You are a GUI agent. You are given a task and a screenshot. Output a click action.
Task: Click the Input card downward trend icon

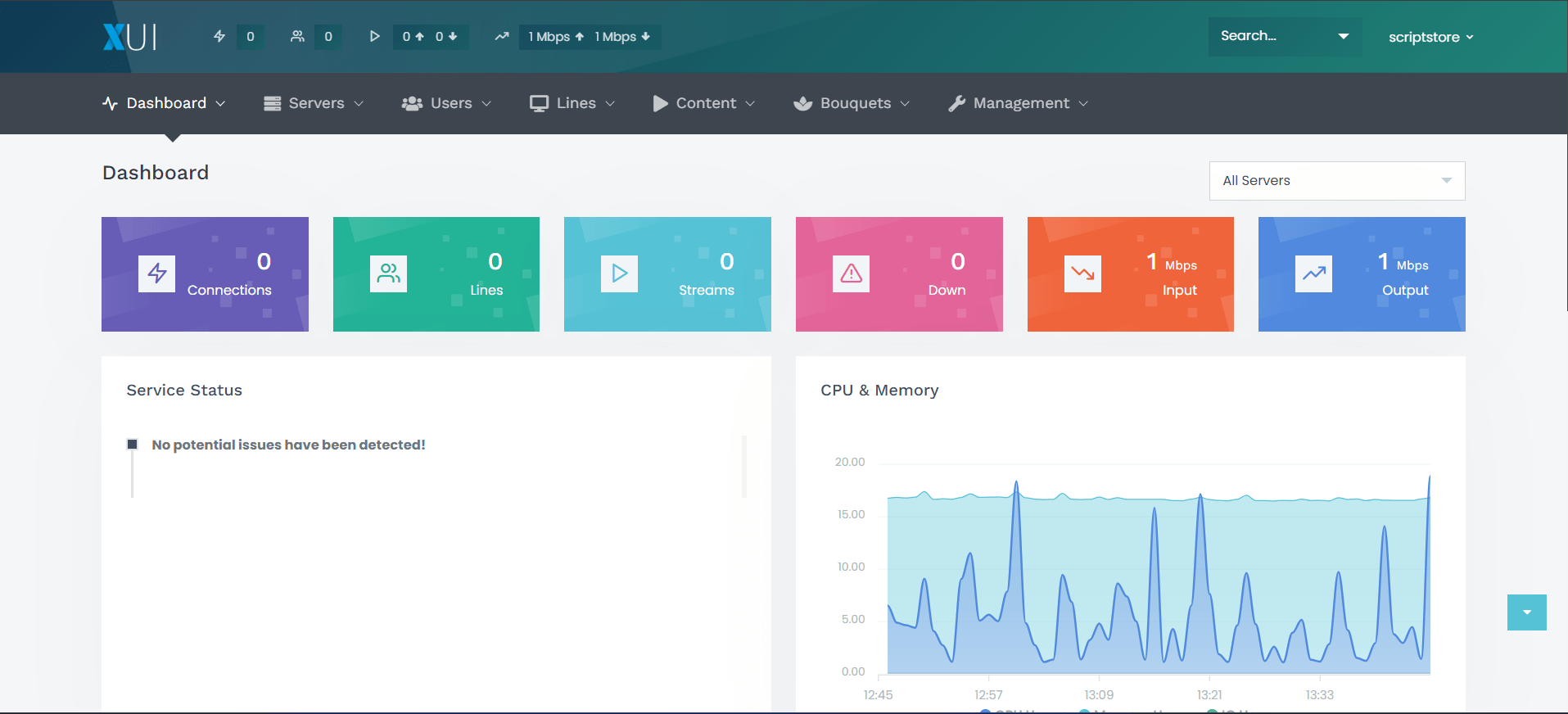point(1082,273)
